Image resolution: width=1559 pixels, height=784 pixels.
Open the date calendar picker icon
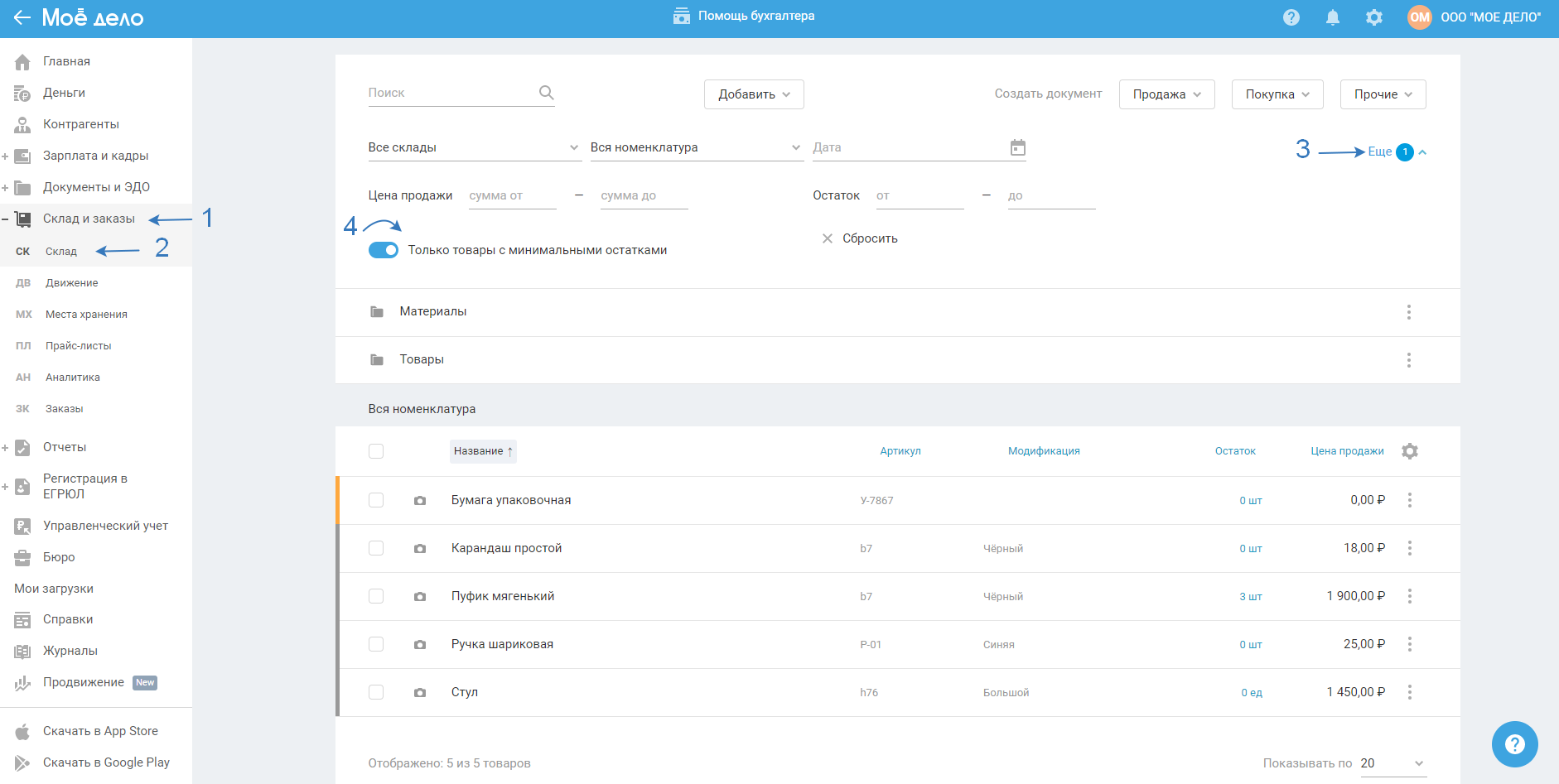[1017, 147]
